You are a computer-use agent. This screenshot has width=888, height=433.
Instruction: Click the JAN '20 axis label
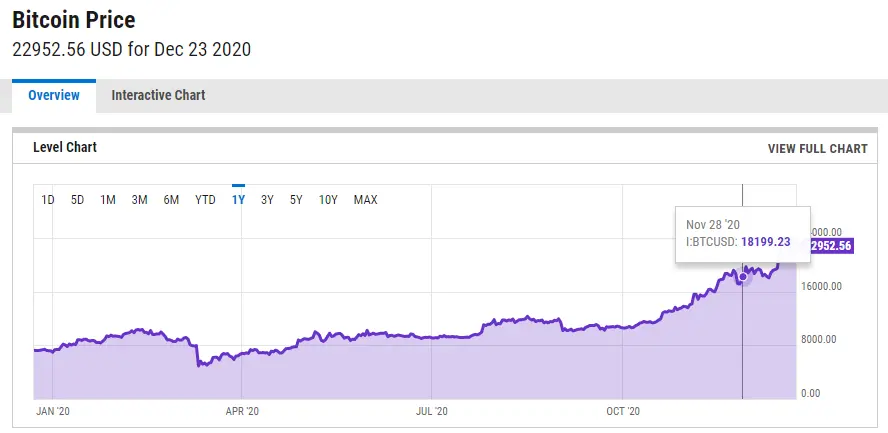pyautogui.click(x=53, y=411)
